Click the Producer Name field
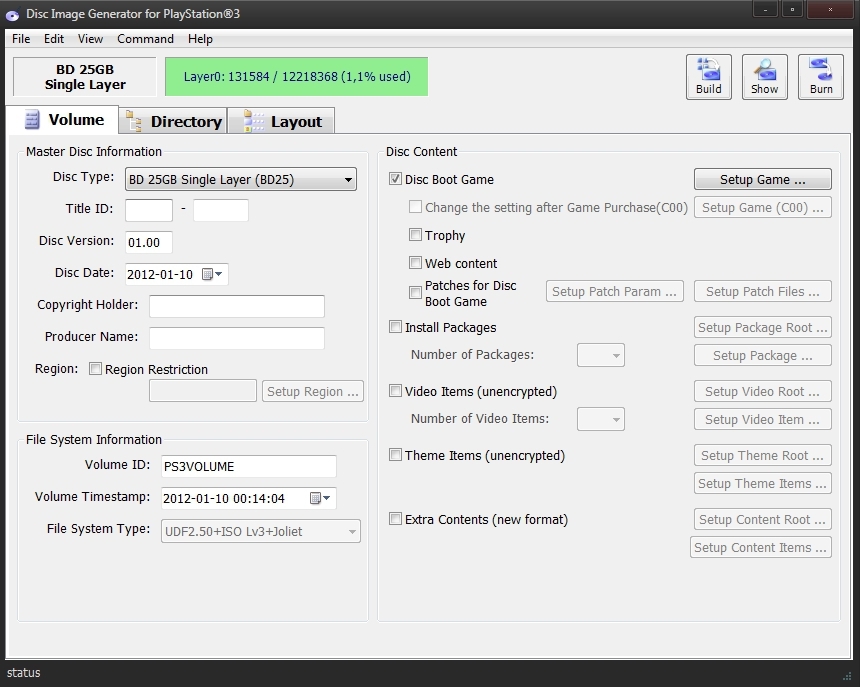This screenshot has height=687, width=860. (237, 338)
